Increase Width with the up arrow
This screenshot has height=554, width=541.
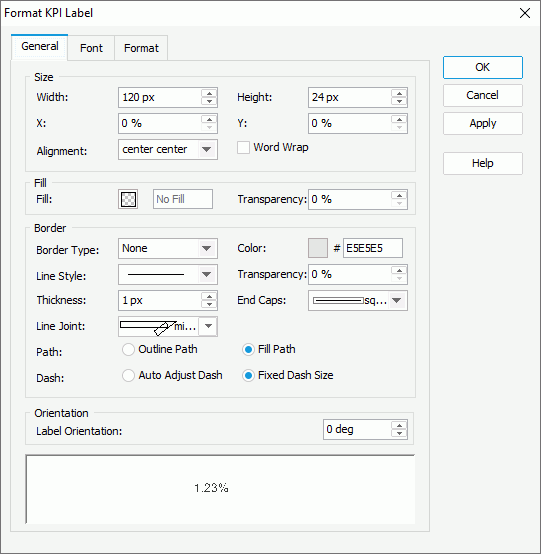click(209, 93)
